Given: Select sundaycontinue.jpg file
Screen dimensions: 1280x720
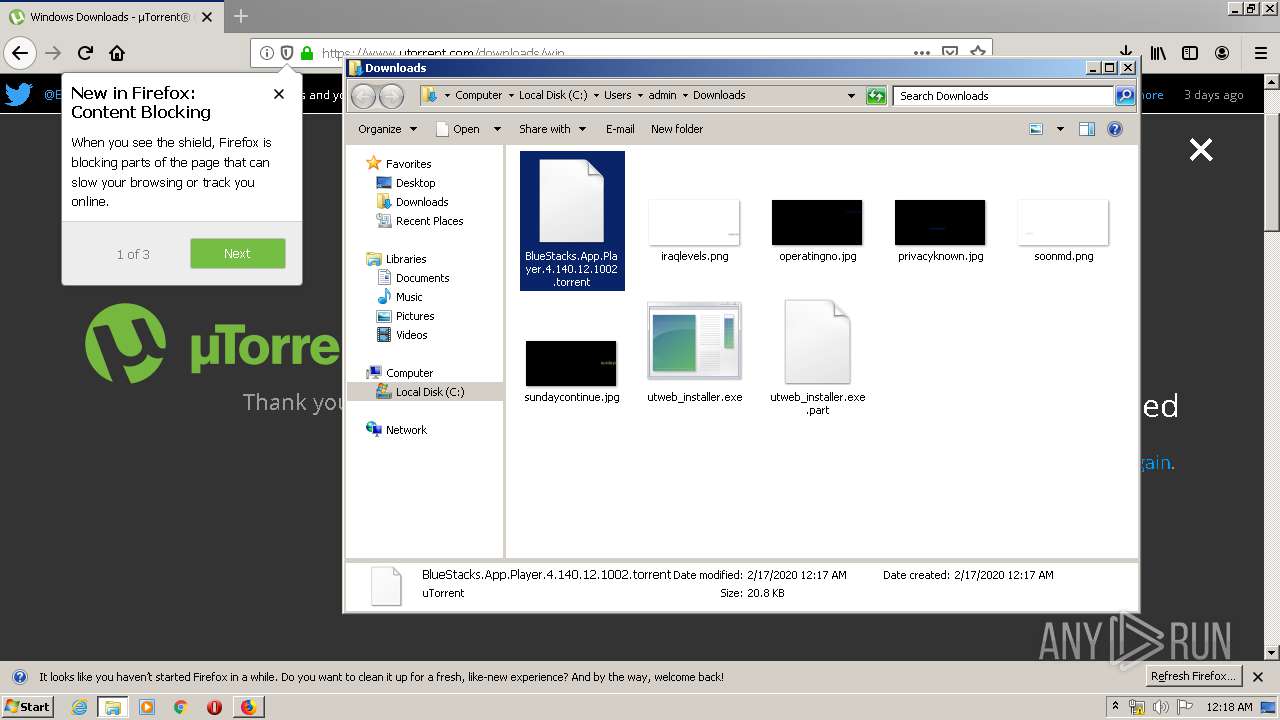Looking at the screenshot, I should click(571, 371).
